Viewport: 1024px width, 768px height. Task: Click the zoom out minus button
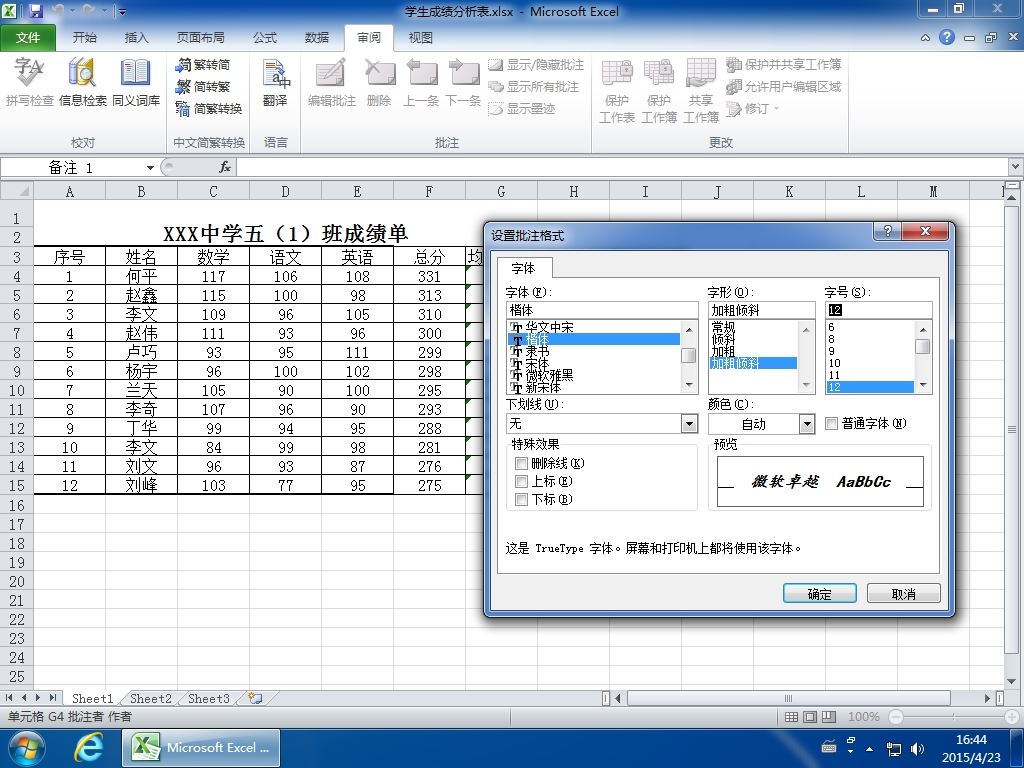896,716
